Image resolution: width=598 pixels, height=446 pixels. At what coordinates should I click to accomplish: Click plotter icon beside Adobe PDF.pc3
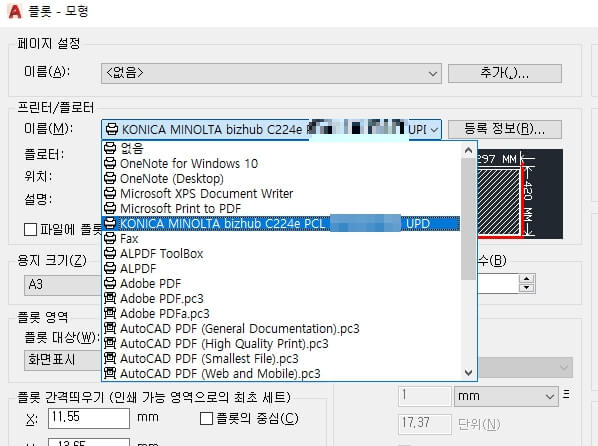tap(110, 298)
